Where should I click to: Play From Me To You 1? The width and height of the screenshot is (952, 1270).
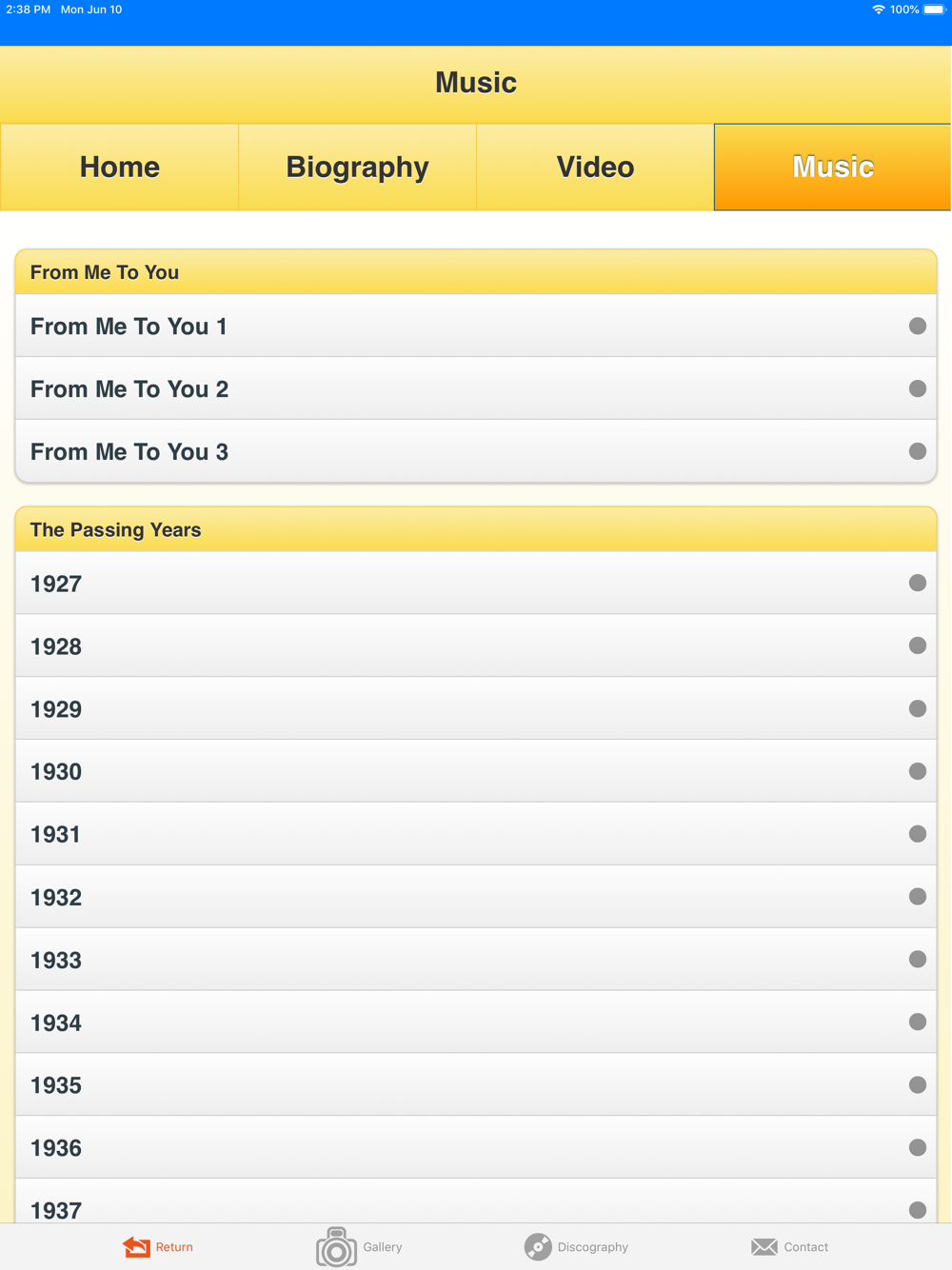click(476, 326)
